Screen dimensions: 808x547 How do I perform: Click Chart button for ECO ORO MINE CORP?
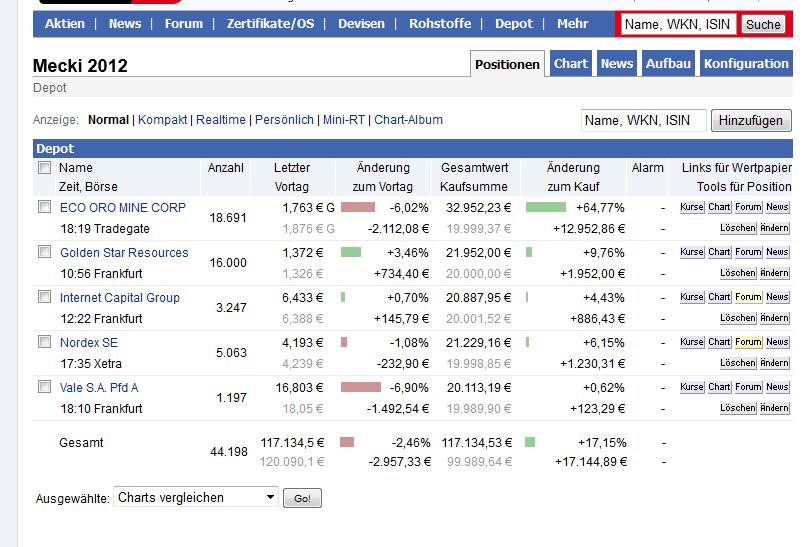click(x=719, y=207)
